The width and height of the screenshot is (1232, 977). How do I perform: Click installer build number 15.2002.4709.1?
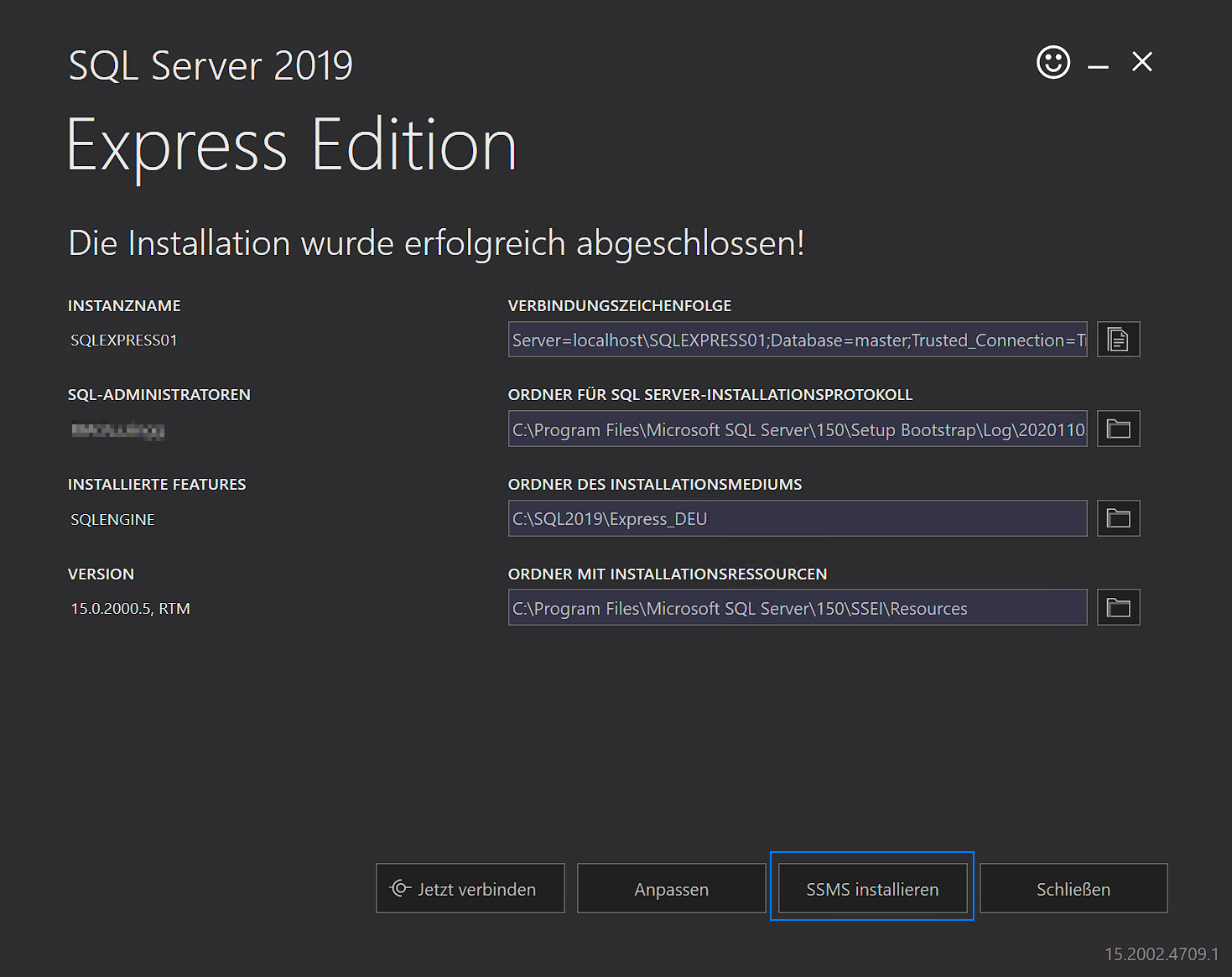click(1162, 954)
